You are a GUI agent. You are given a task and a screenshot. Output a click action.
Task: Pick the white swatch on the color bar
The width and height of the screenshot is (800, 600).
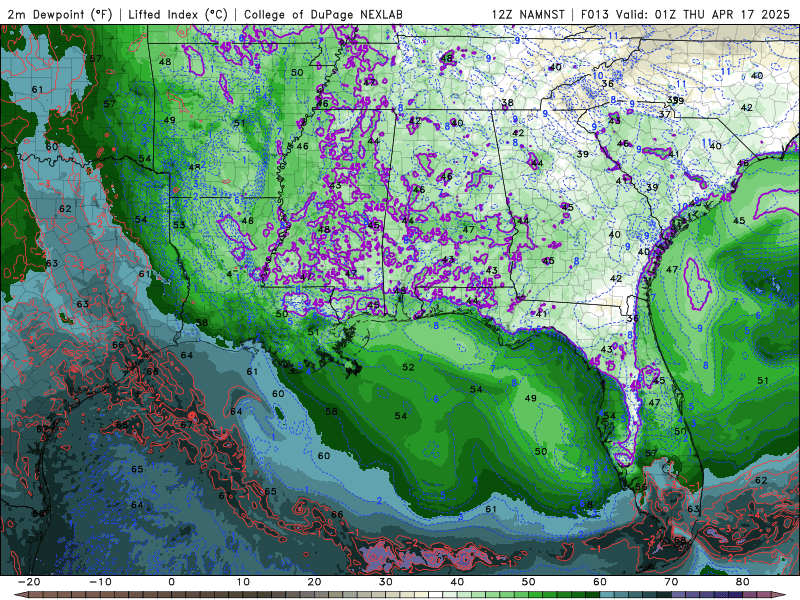(435, 595)
